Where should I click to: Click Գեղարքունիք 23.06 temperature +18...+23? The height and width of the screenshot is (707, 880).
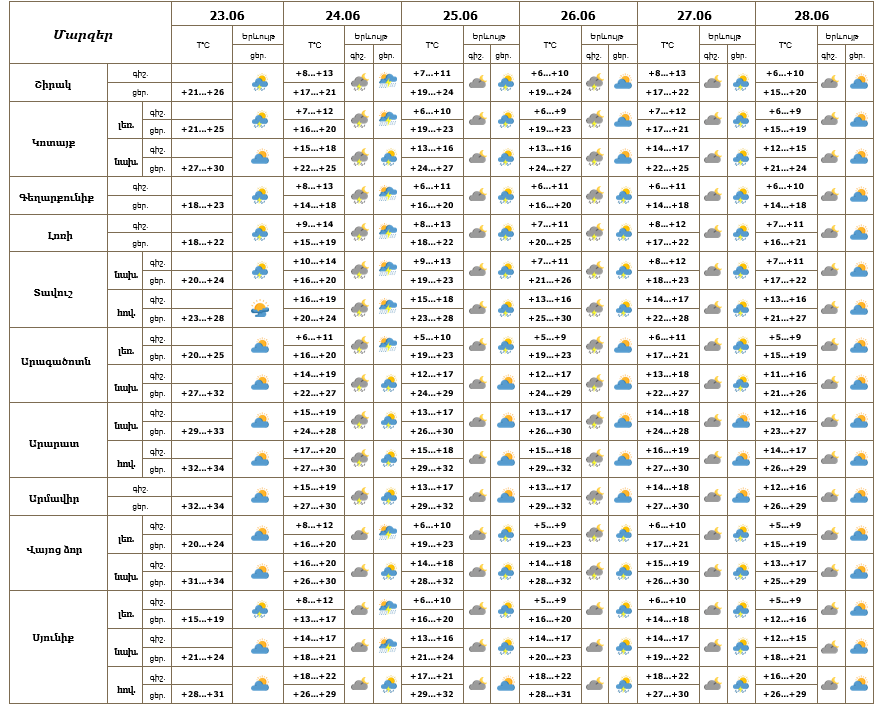(203, 205)
